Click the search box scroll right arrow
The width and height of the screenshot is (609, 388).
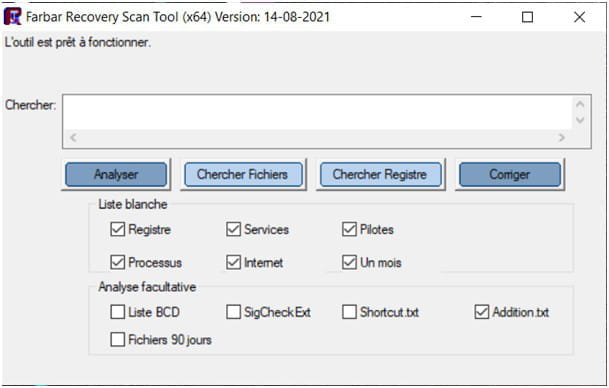click(561, 137)
